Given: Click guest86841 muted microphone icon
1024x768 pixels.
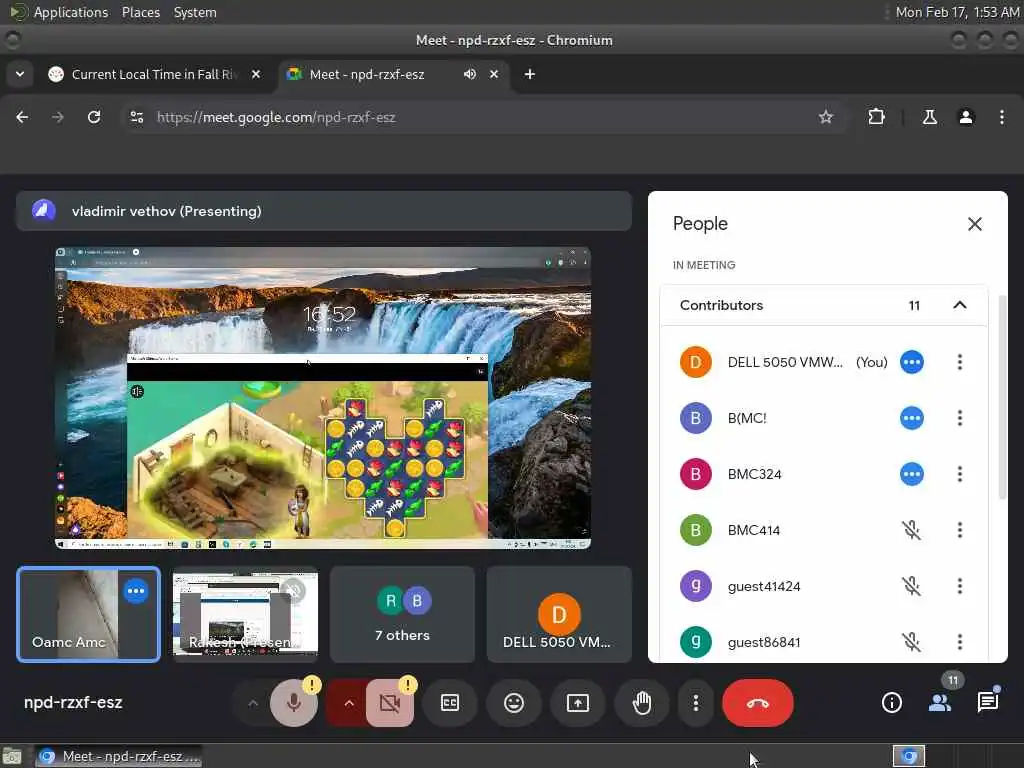Looking at the screenshot, I should pos(912,642).
